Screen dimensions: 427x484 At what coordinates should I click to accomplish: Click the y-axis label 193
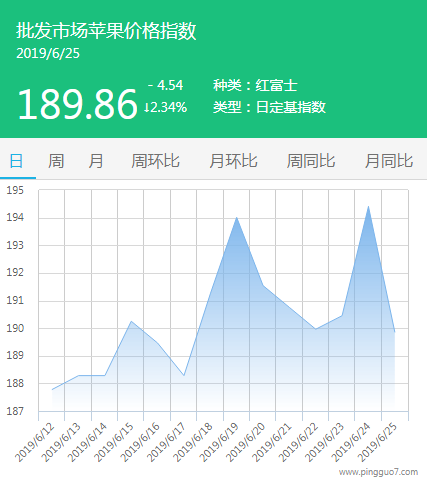click(x=15, y=245)
